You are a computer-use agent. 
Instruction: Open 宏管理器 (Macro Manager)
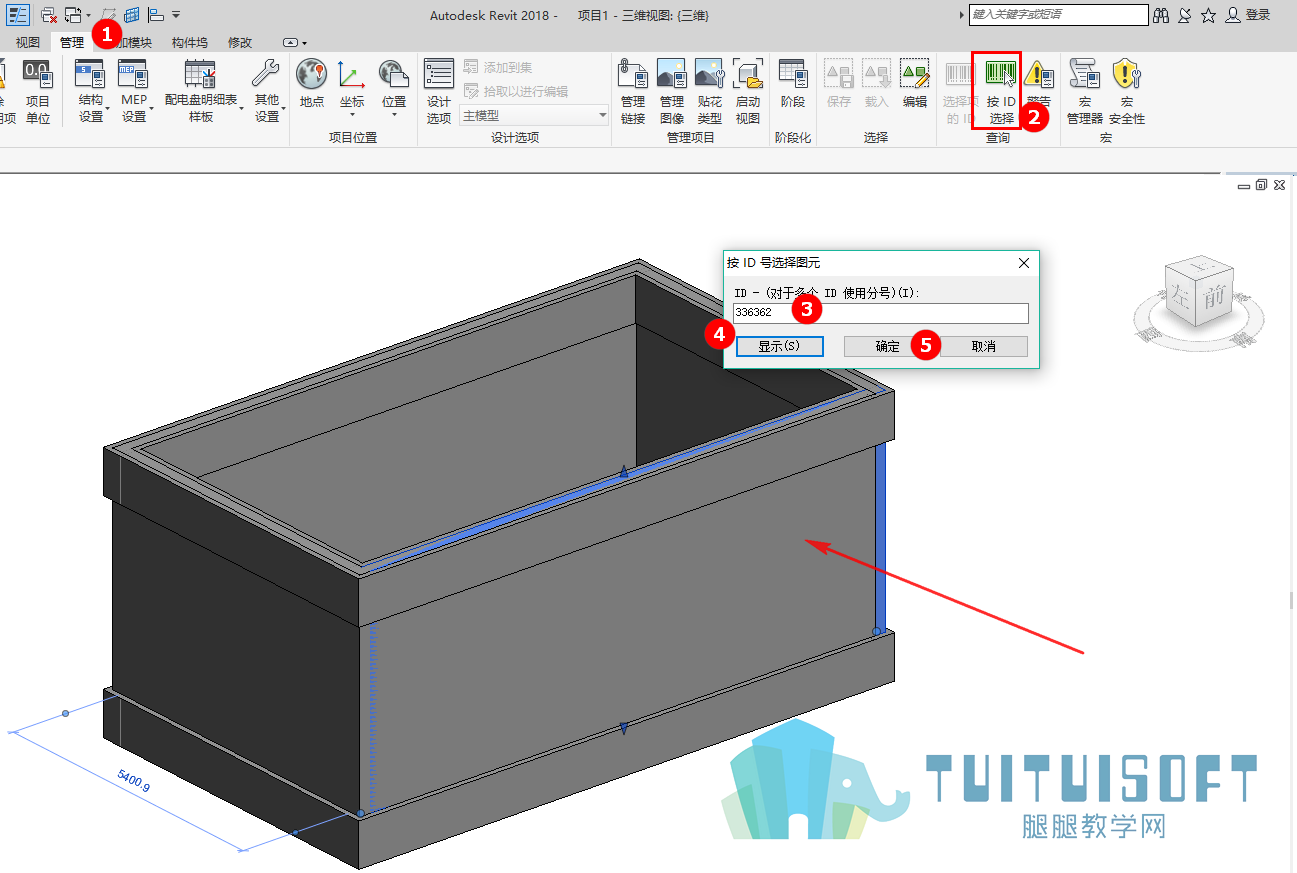click(1084, 90)
